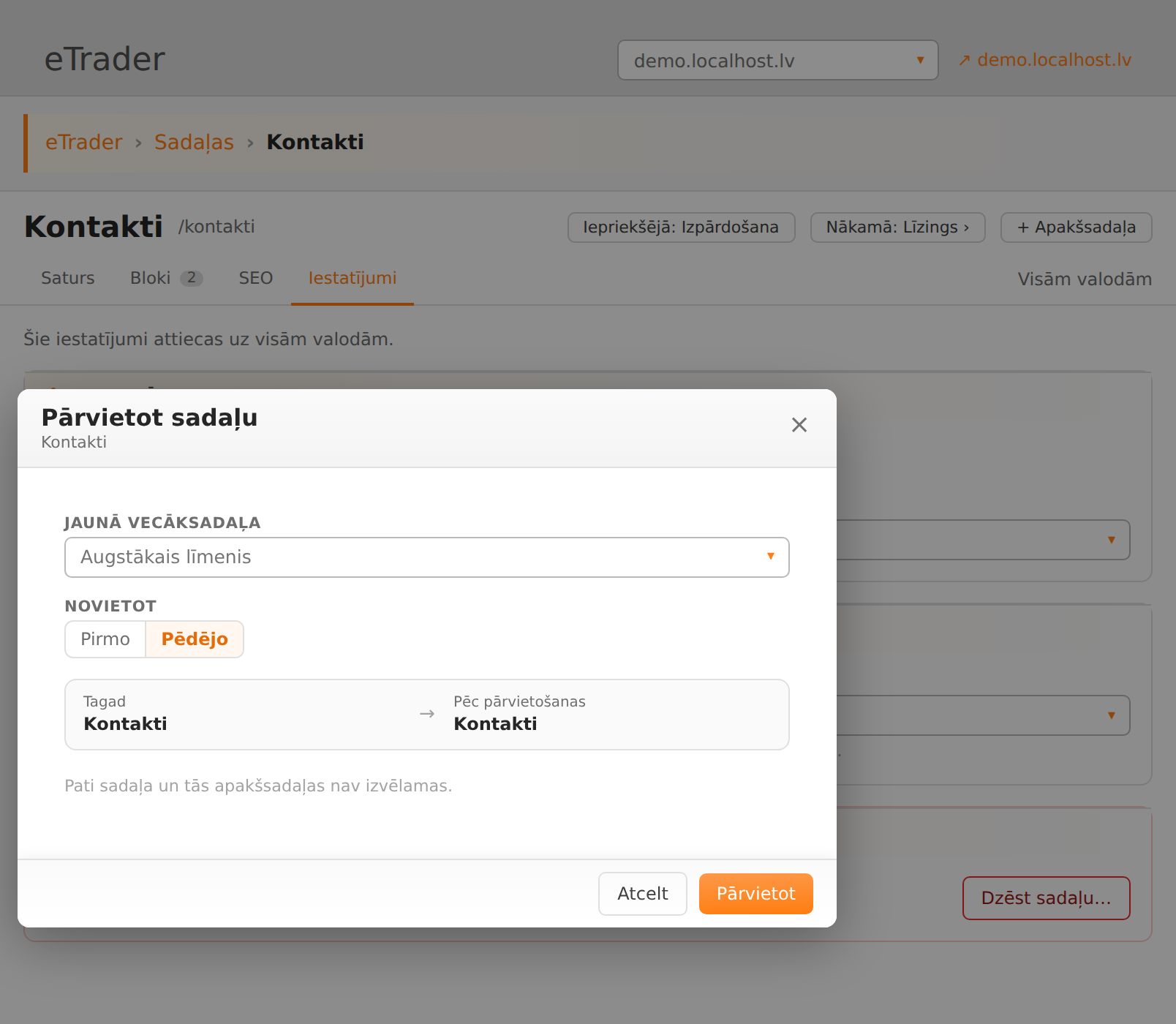Open the demo.localhost.lv external link
Viewport: 1176px width, 1024px height.
(x=1045, y=60)
